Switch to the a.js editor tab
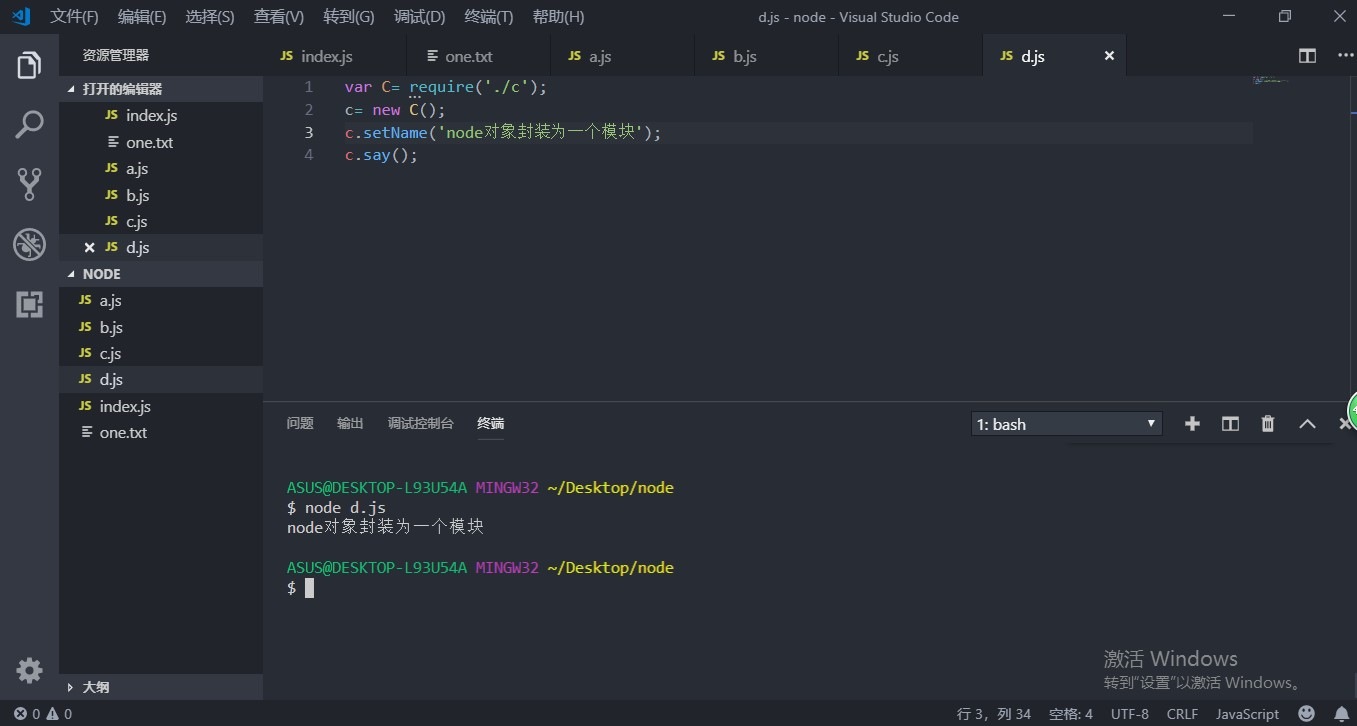 click(623, 56)
